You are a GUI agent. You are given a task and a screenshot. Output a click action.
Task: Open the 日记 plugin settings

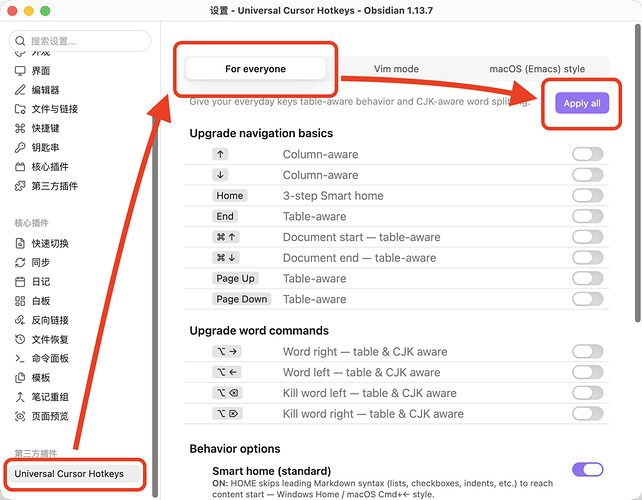(41, 282)
